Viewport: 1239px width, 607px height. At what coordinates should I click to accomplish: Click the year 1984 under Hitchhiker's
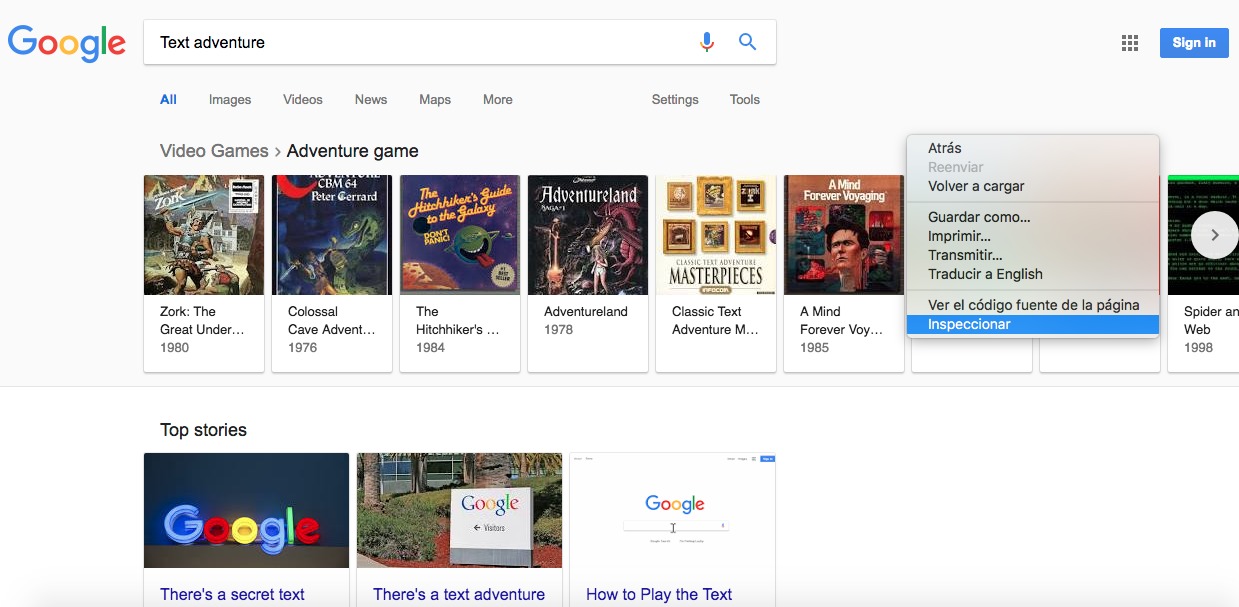[431, 348]
